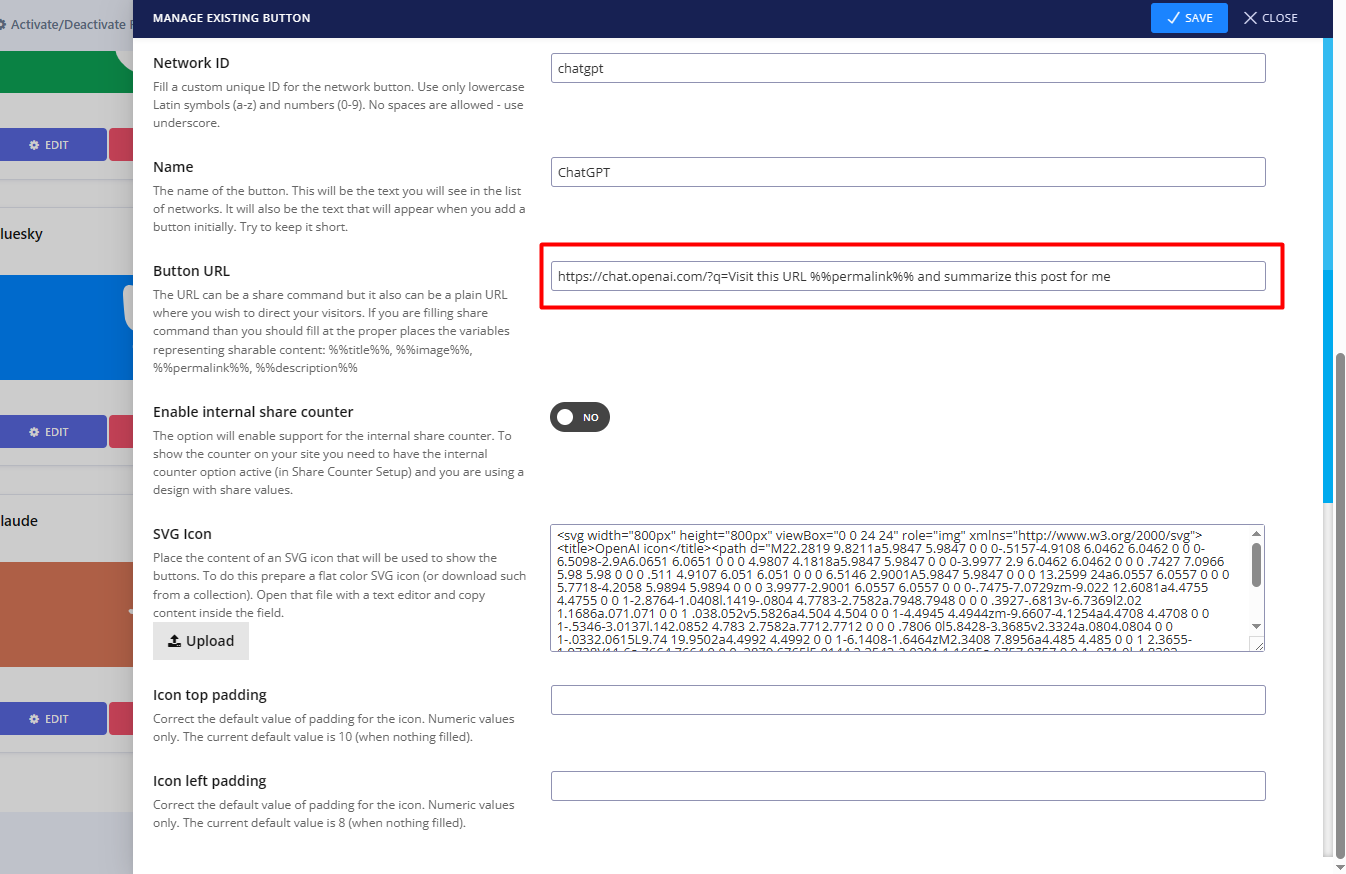The image size is (1346, 874).
Task: Click the blue Bluesky network tile
Action: (66, 327)
